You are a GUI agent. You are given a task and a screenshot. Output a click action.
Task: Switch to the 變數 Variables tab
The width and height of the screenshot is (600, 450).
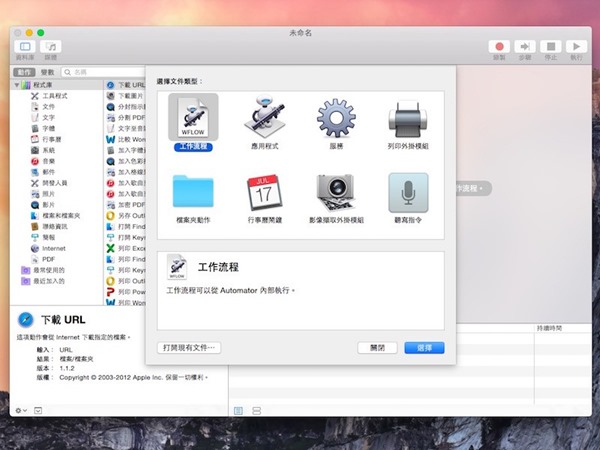coord(47,72)
